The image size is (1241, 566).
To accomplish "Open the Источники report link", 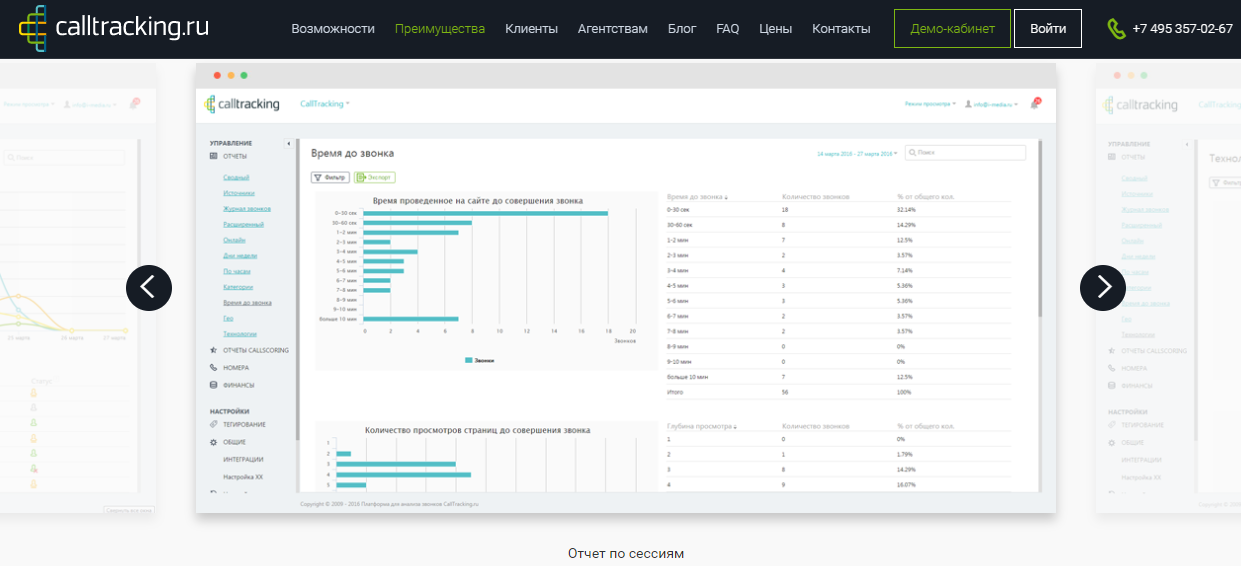I will click(239, 193).
